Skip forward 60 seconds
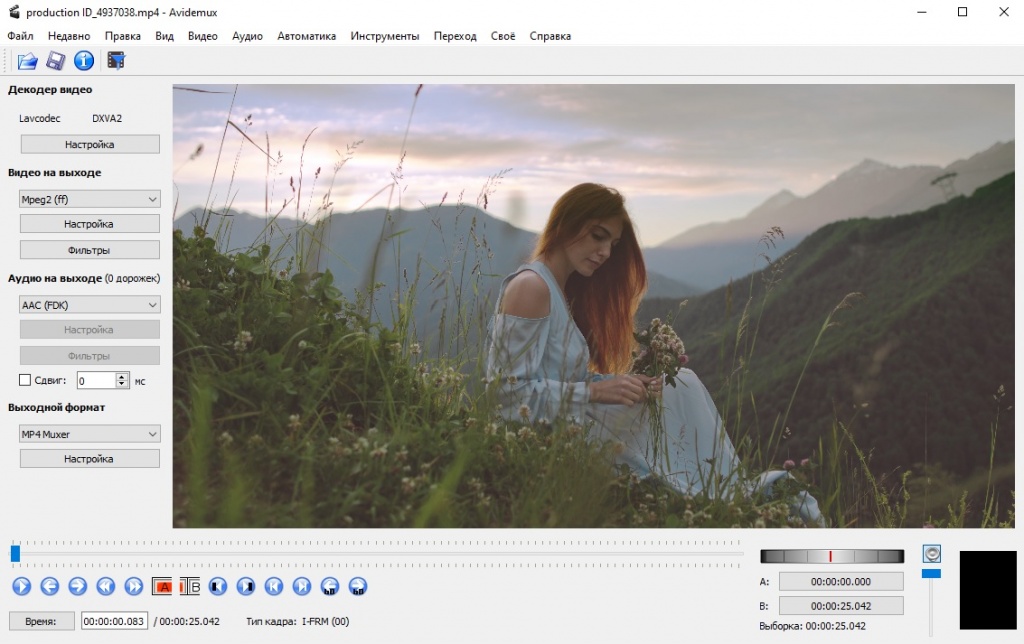Viewport: 1024px width, 644px height. [x=358, y=587]
